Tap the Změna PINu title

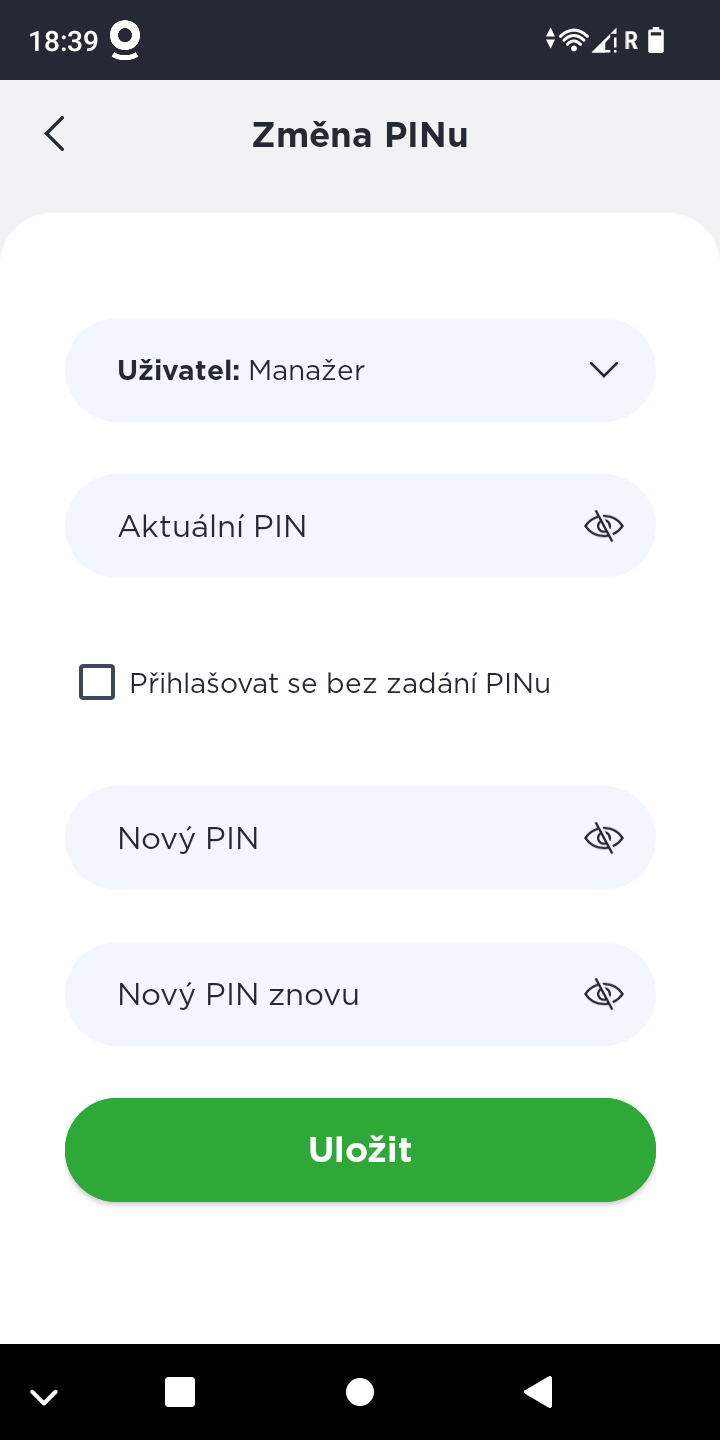360,134
